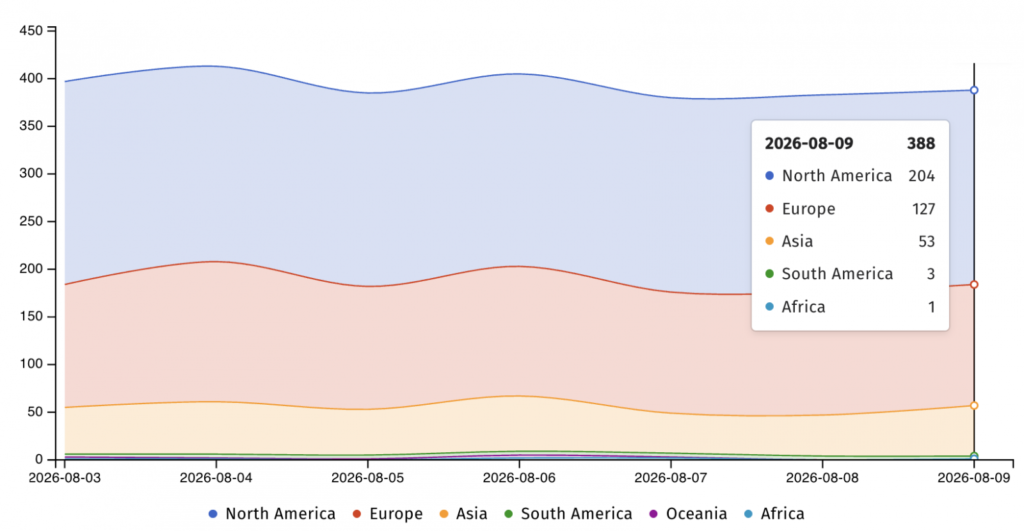Screen dimensions: 1024x531
Task: Click the tooltip header showing 388 total
Action: pyautogui.click(x=850, y=144)
